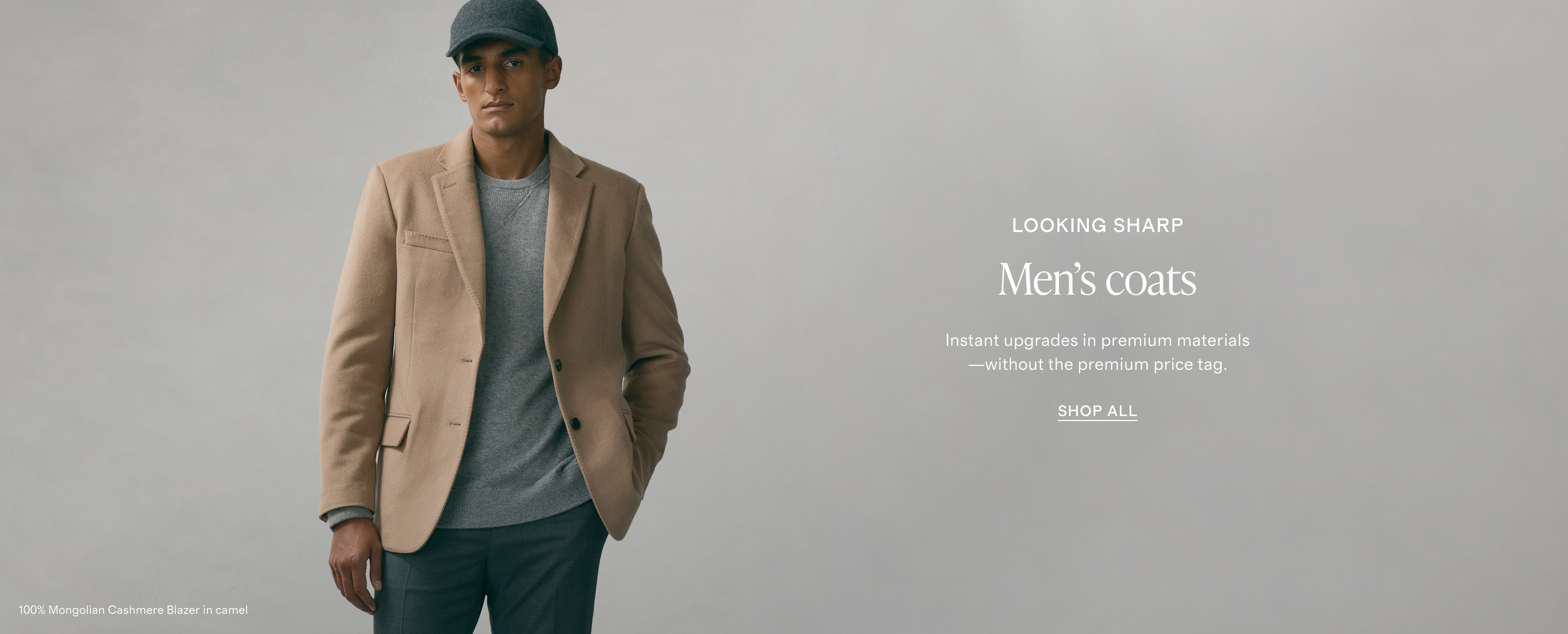Click the lower dark blazer button
Screen dimensions: 1568x634
(576, 423)
